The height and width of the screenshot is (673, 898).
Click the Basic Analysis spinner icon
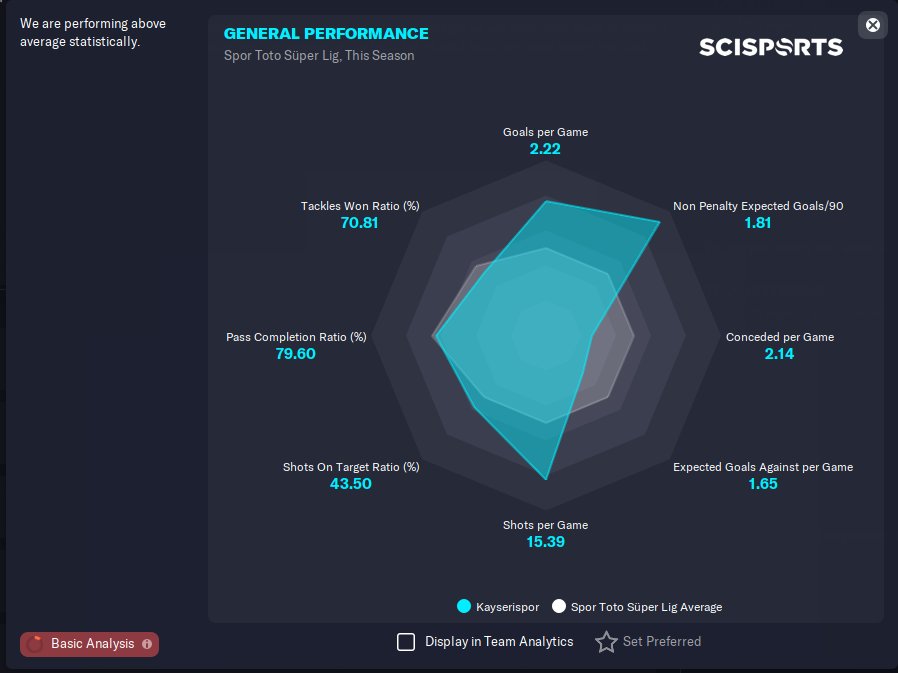(35, 644)
